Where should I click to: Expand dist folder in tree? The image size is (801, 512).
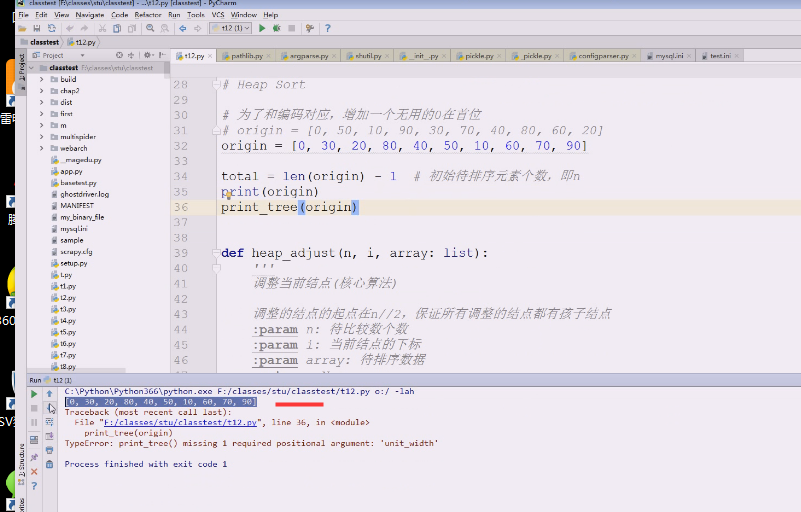41,103
